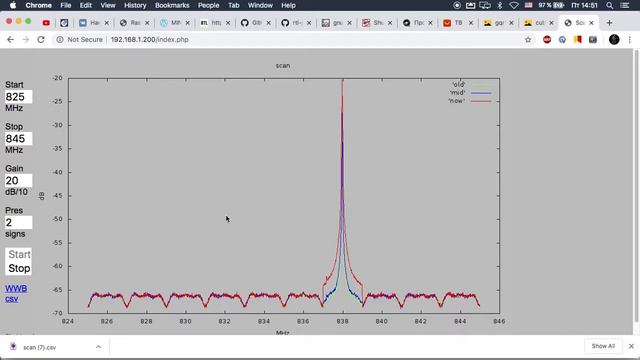Close the downloads bar
The height and width of the screenshot is (360, 640).
tap(631, 346)
